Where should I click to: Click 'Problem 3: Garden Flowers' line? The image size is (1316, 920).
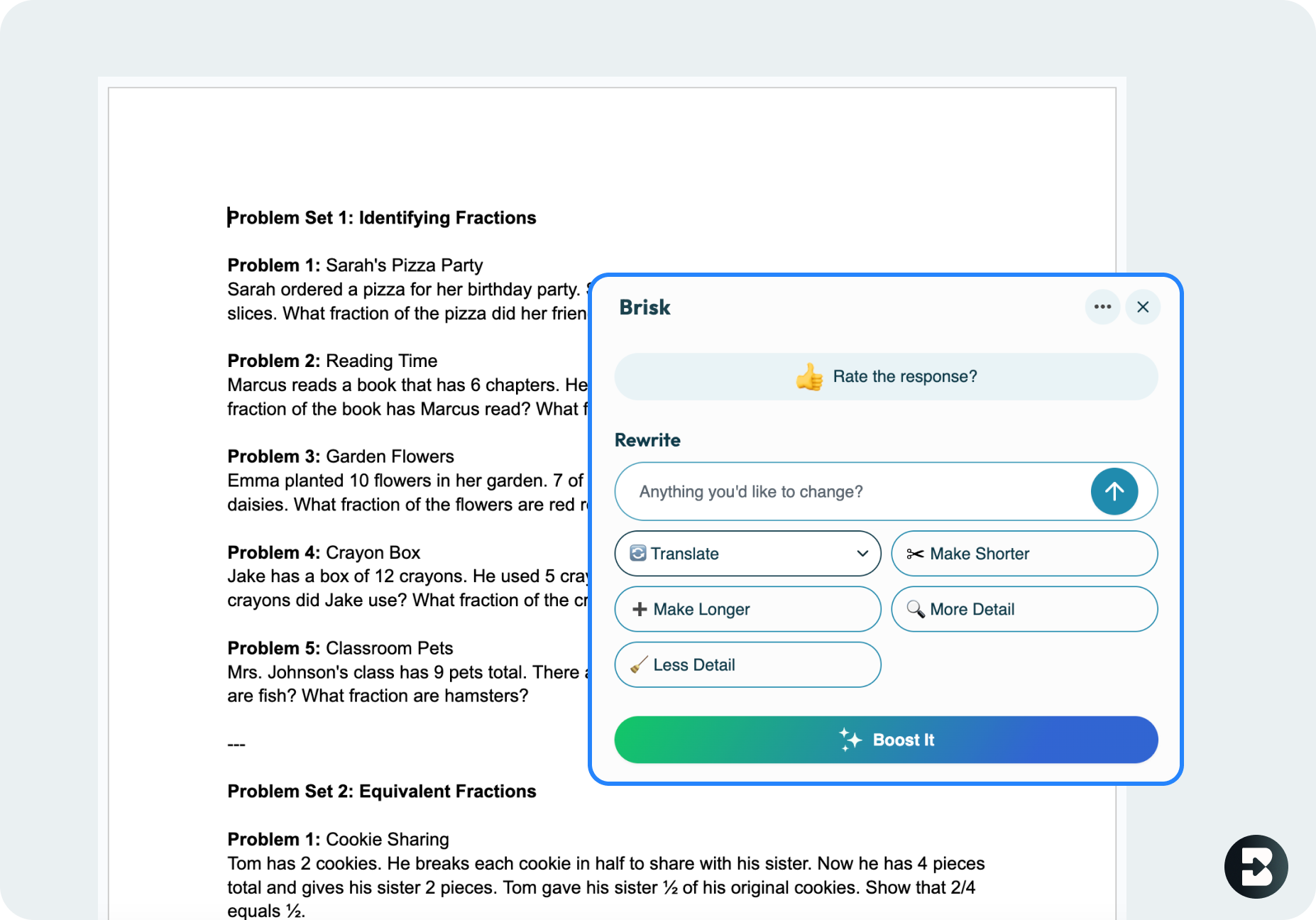[341, 456]
